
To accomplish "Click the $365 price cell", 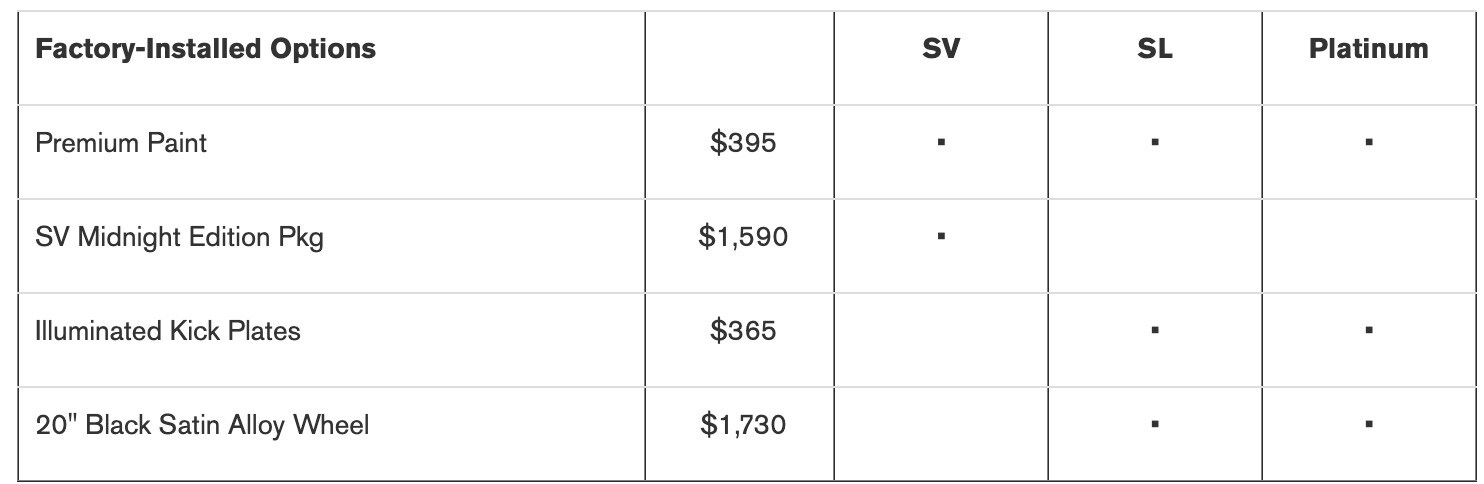I will tap(743, 331).
